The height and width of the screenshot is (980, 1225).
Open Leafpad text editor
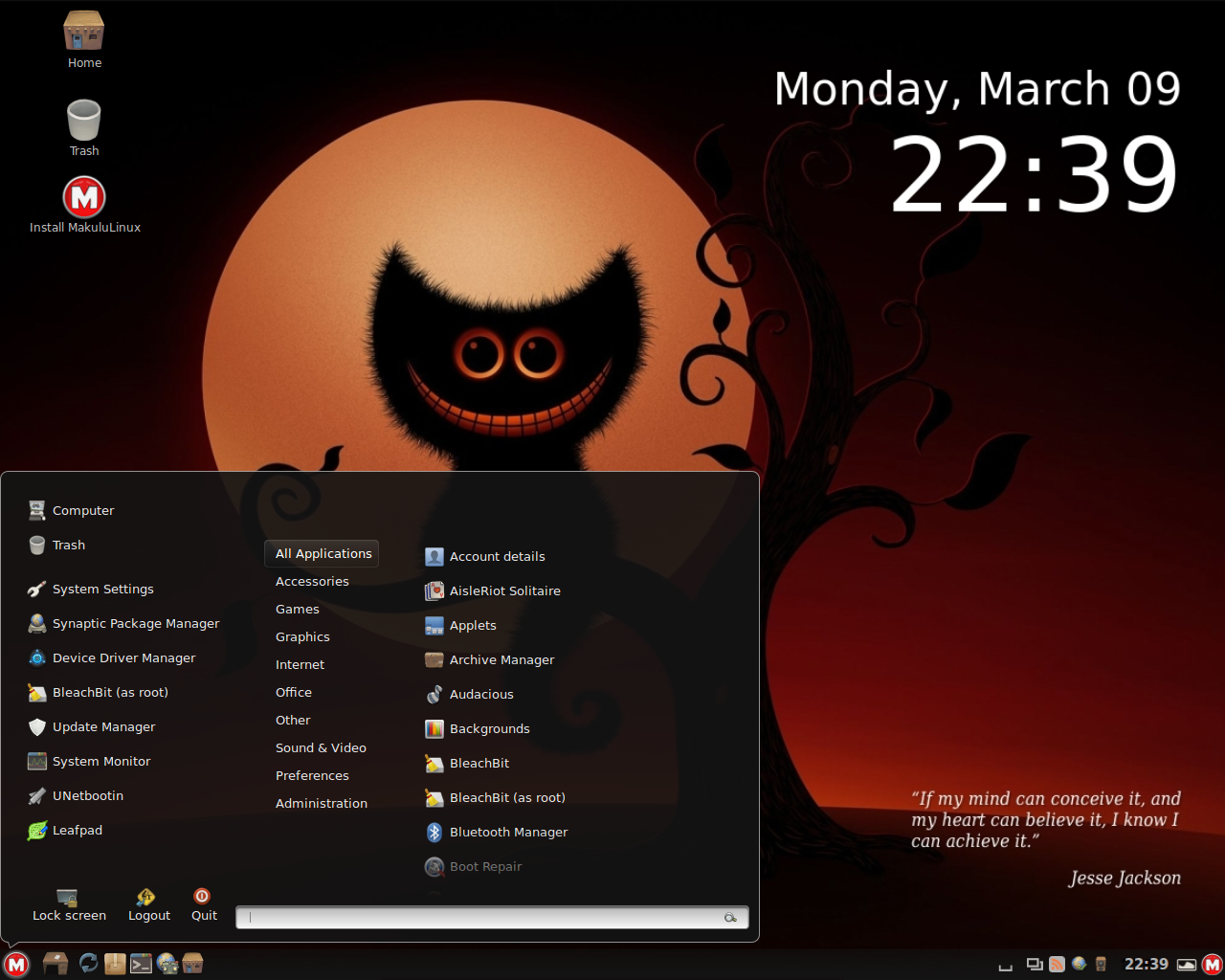pos(65,830)
